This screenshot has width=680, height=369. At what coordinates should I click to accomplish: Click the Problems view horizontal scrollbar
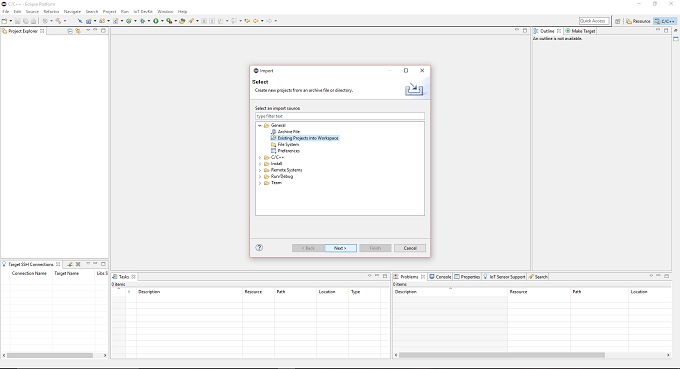pyautogui.click(x=502, y=355)
